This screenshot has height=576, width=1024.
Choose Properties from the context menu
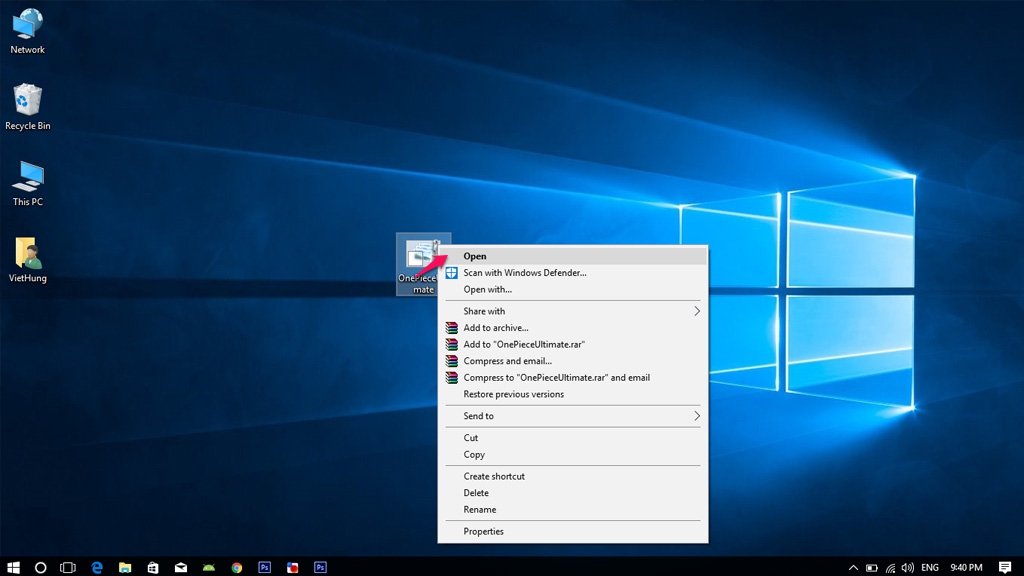coord(483,531)
